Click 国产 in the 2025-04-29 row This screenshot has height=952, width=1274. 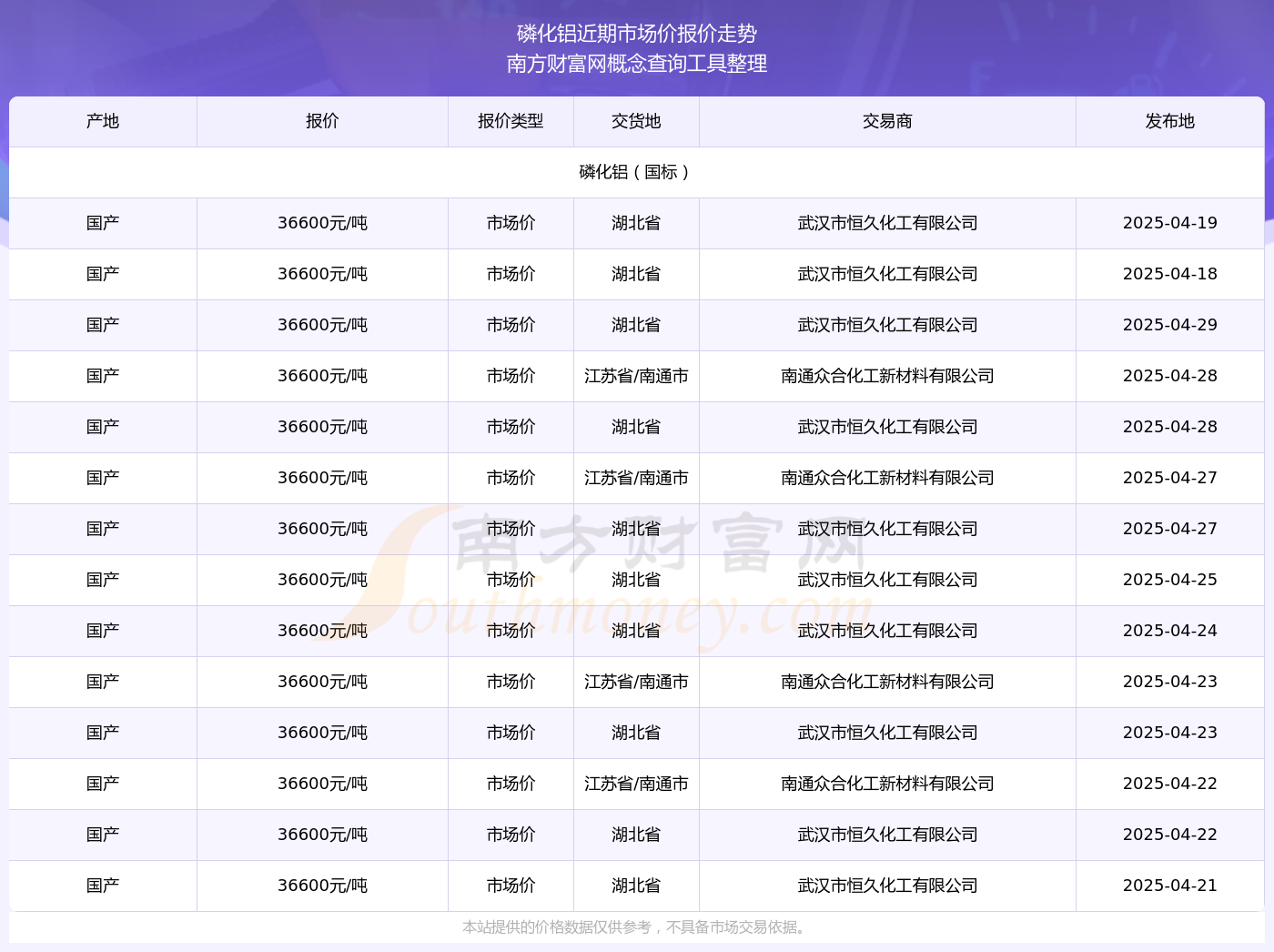point(103,325)
